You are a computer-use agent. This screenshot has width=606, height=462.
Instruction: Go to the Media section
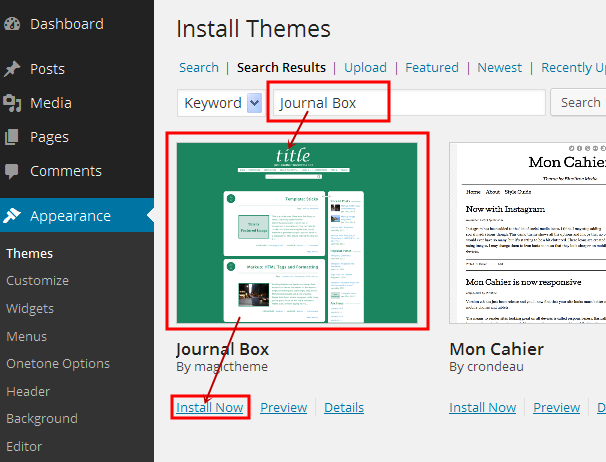click(51, 103)
